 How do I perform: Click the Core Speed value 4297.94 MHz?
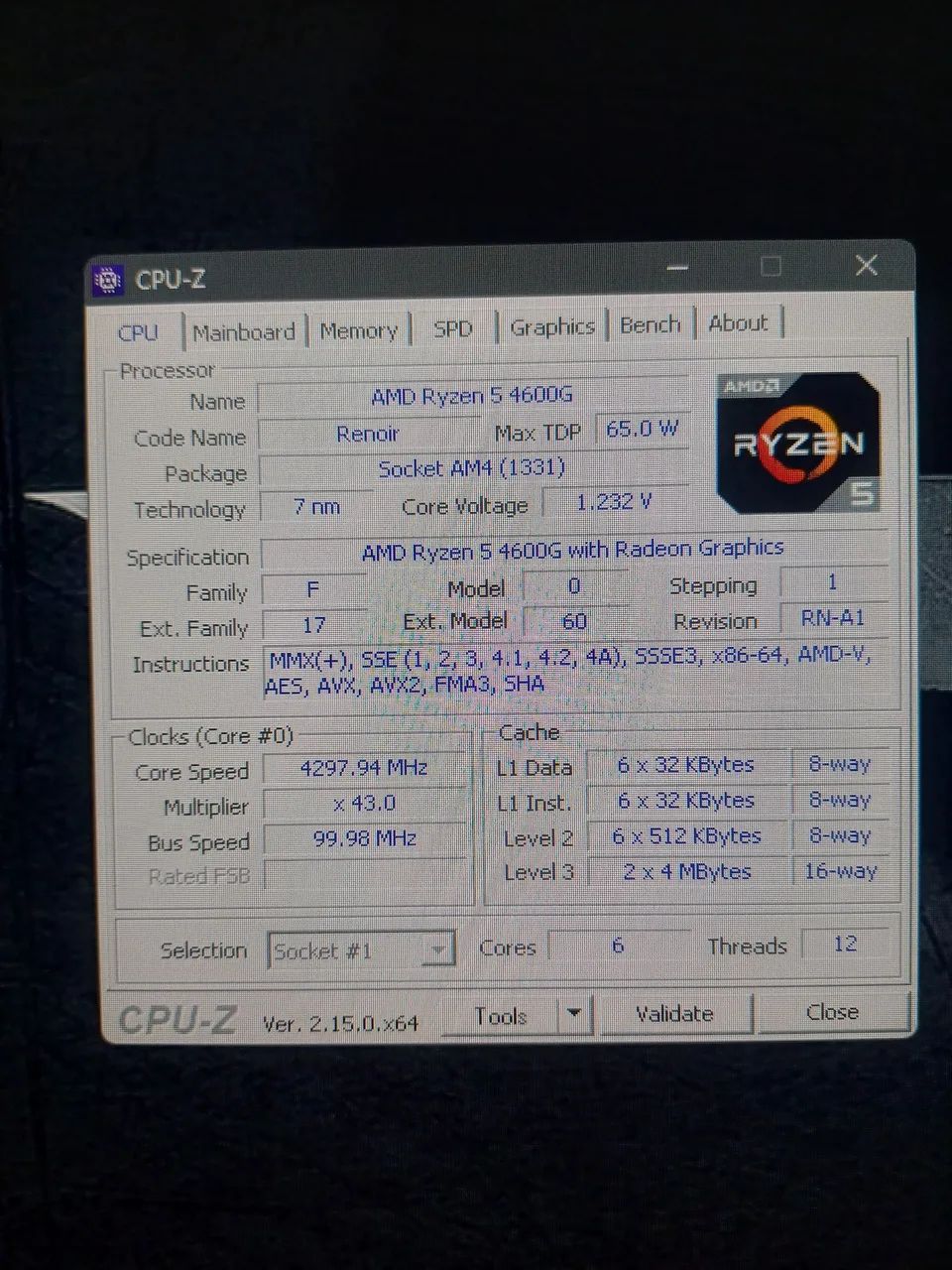click(364, 769)
